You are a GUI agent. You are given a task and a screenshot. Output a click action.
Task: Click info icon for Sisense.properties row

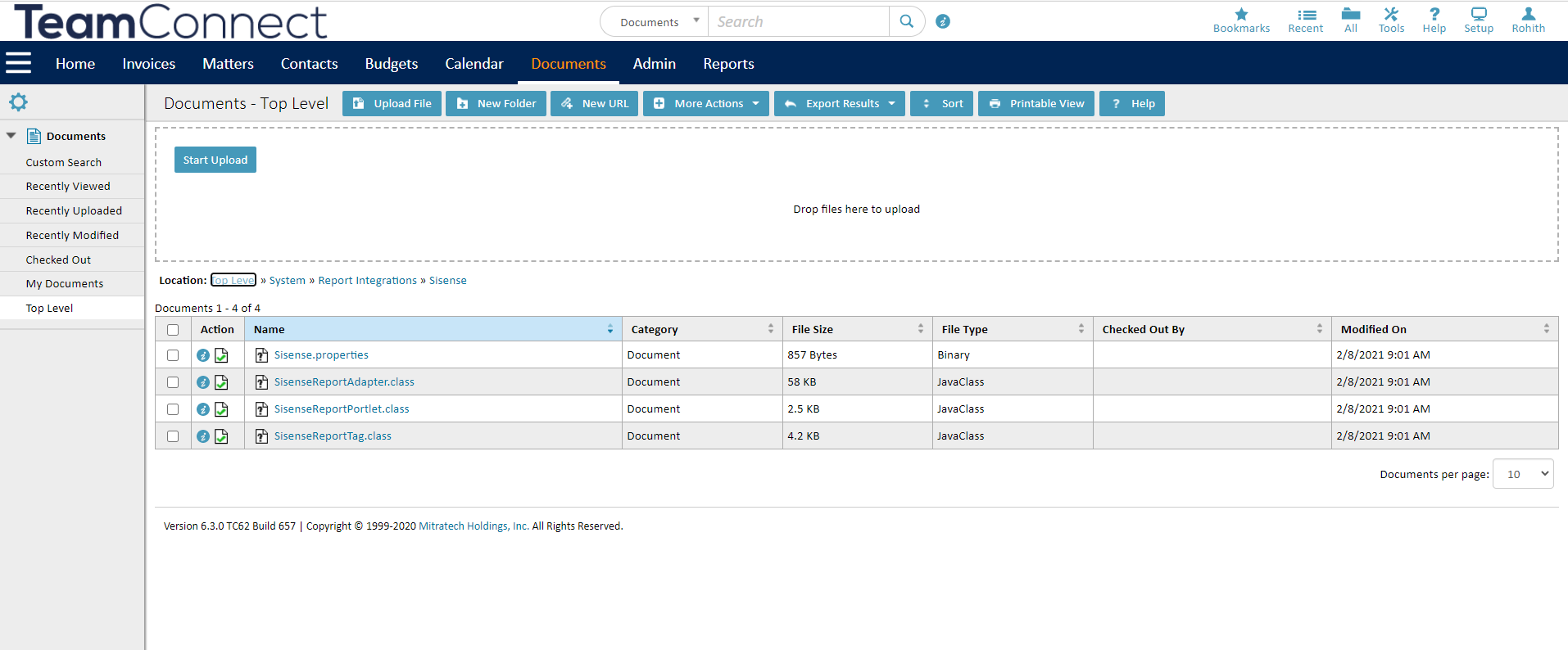(x=203, y=355)
